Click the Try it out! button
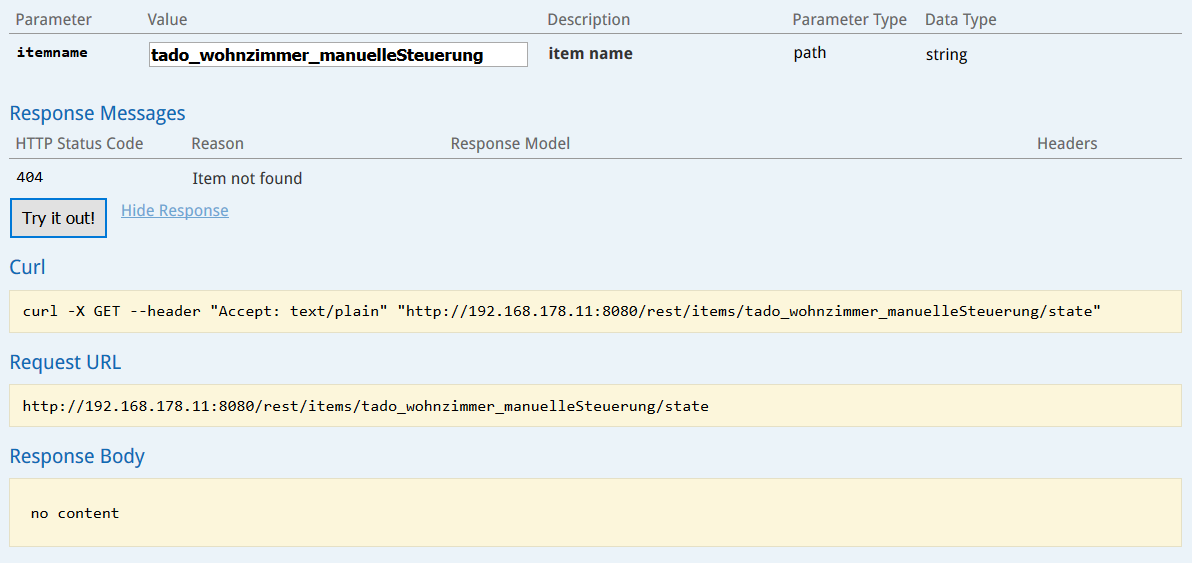Image resolution: width=1192 pixels, height=563 pixels. tap(59, 218)
